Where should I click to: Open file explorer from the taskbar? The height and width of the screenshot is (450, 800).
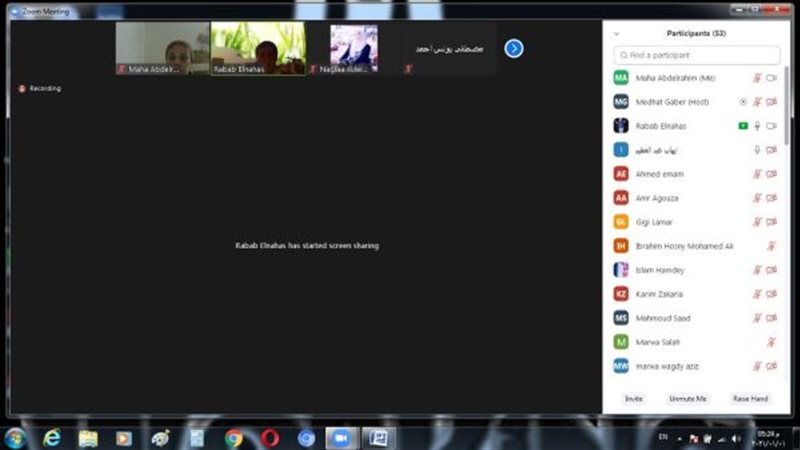point(88,438)
